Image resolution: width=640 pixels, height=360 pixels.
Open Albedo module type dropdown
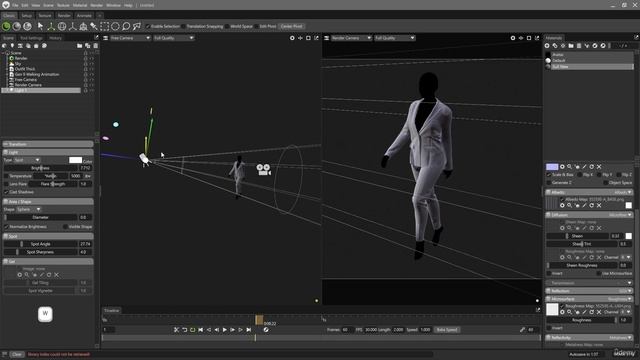(622, 192)
